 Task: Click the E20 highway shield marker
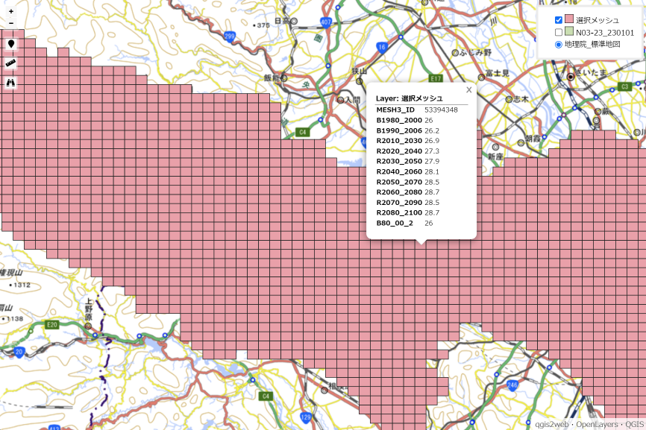click(x=52, y=325)
